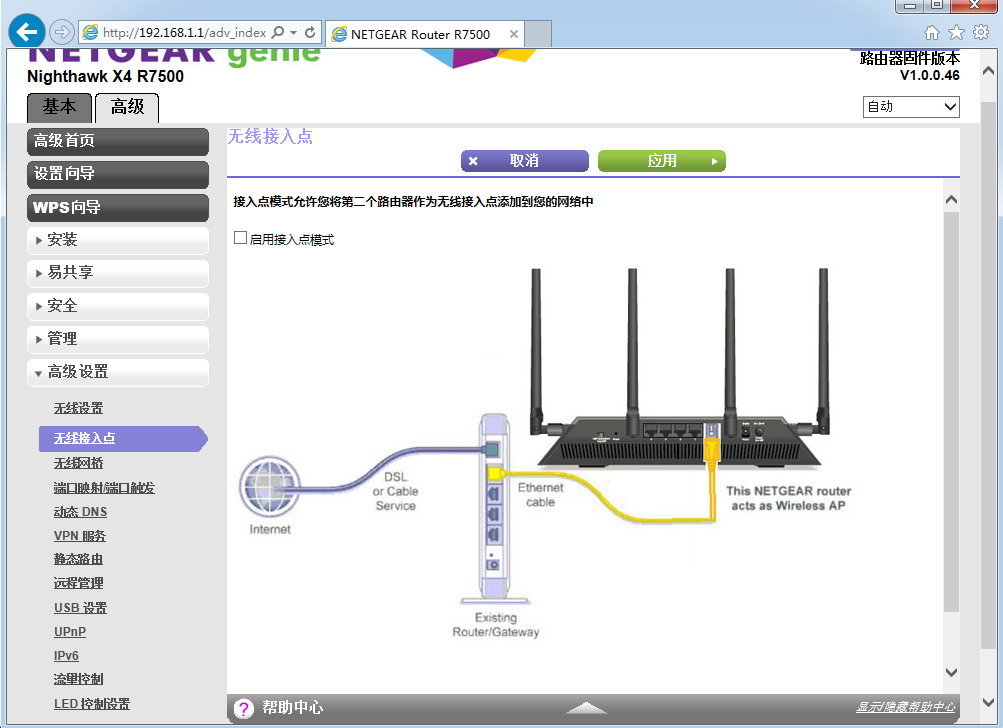This screenshot has height=728, width=1003.
Task: Enable the 启用接入点模式 checkbox
Action: click(x=241, y=238)
